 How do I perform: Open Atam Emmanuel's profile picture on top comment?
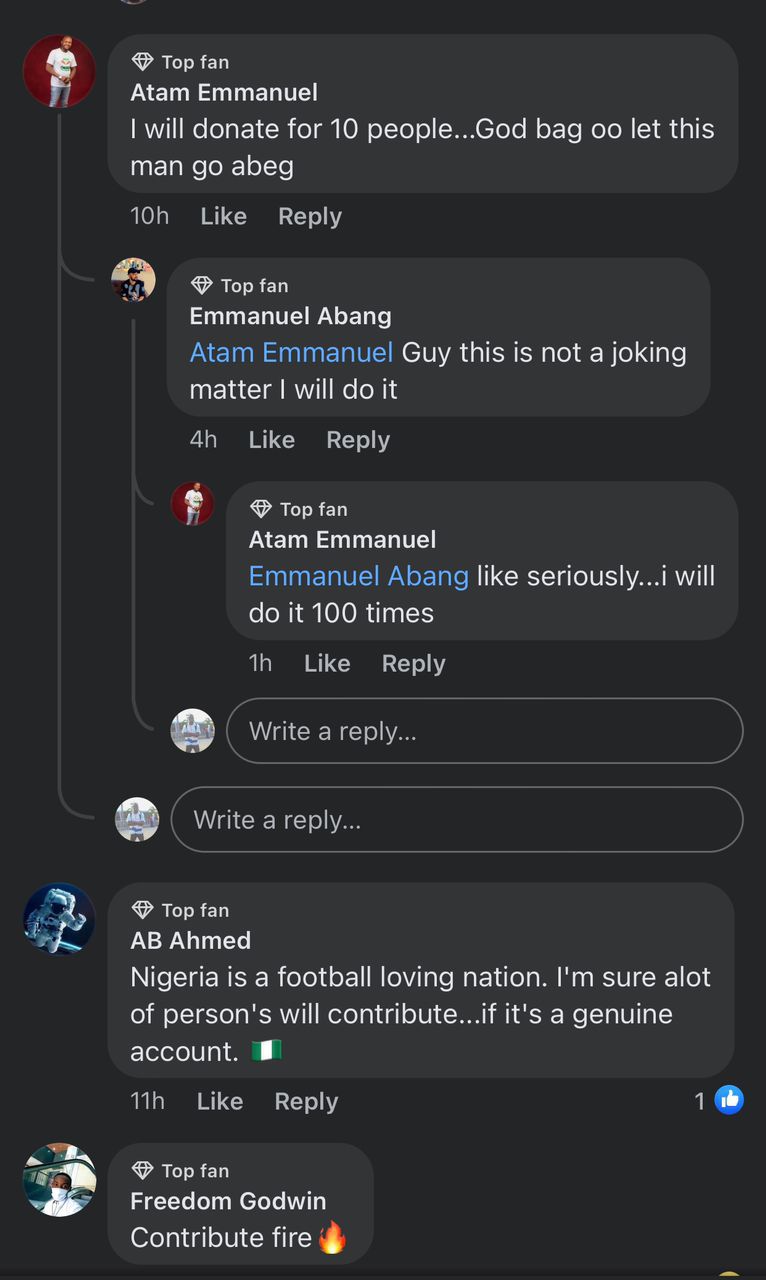(x=59, y=71)
